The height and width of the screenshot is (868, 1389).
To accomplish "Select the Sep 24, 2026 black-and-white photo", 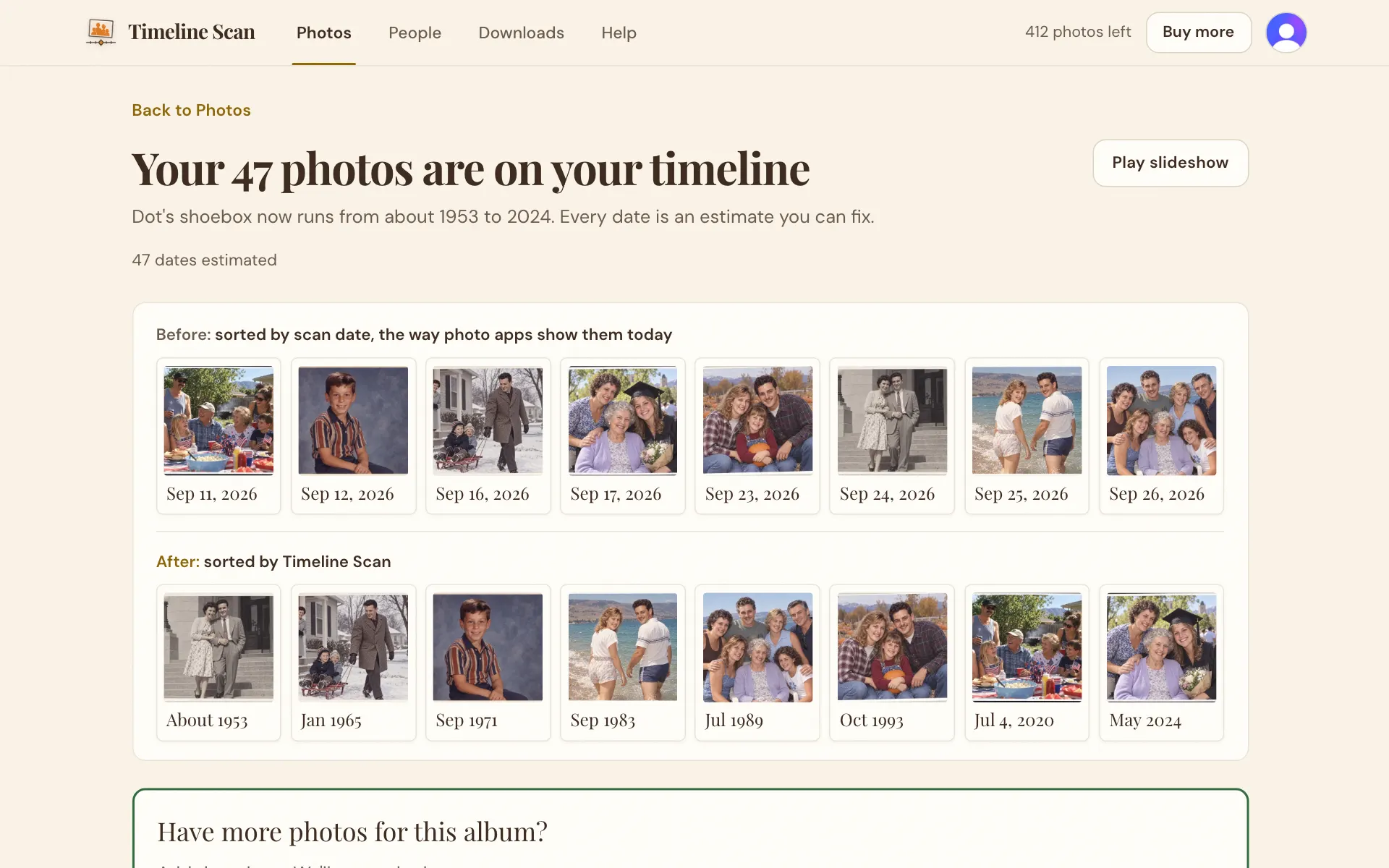I will 892,420.
